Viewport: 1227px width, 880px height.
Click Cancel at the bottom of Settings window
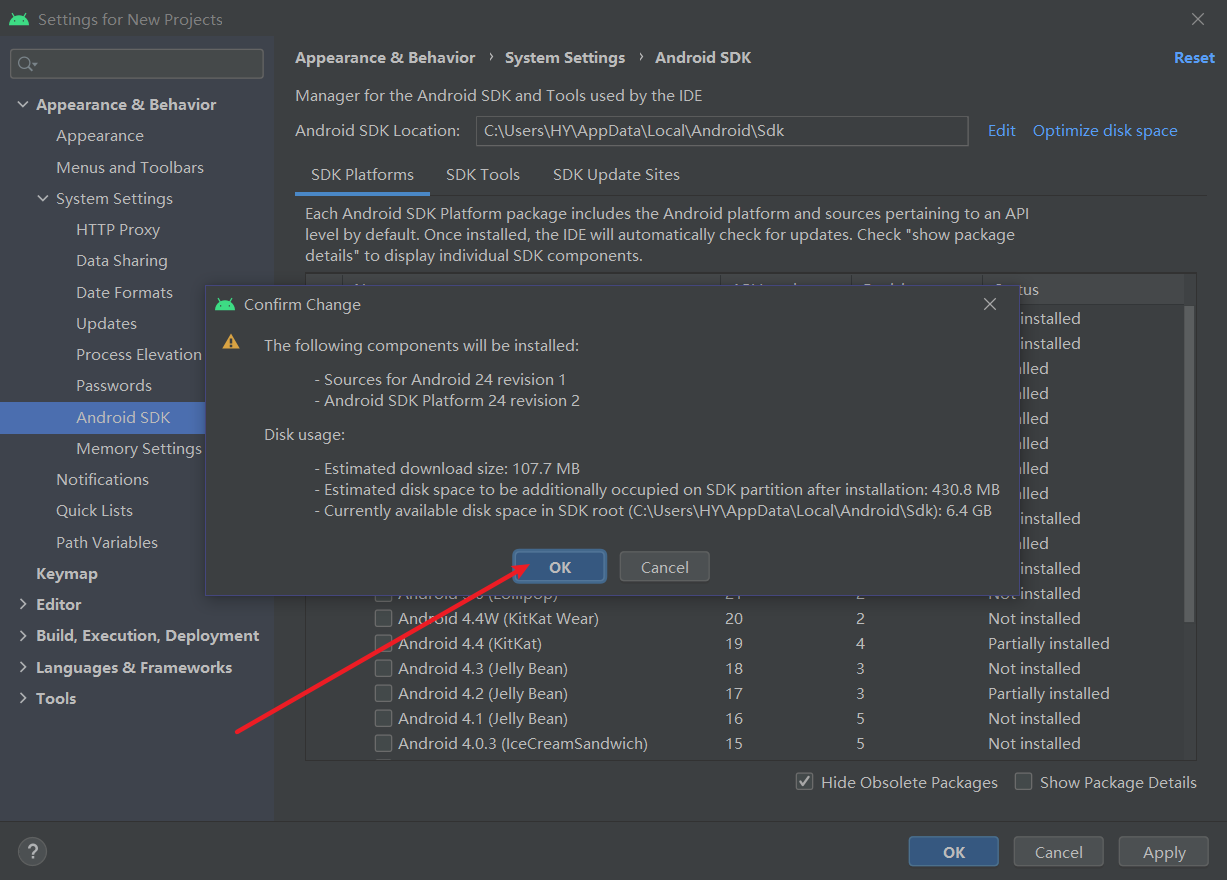pyautogui.click(x=1059, y=852)
